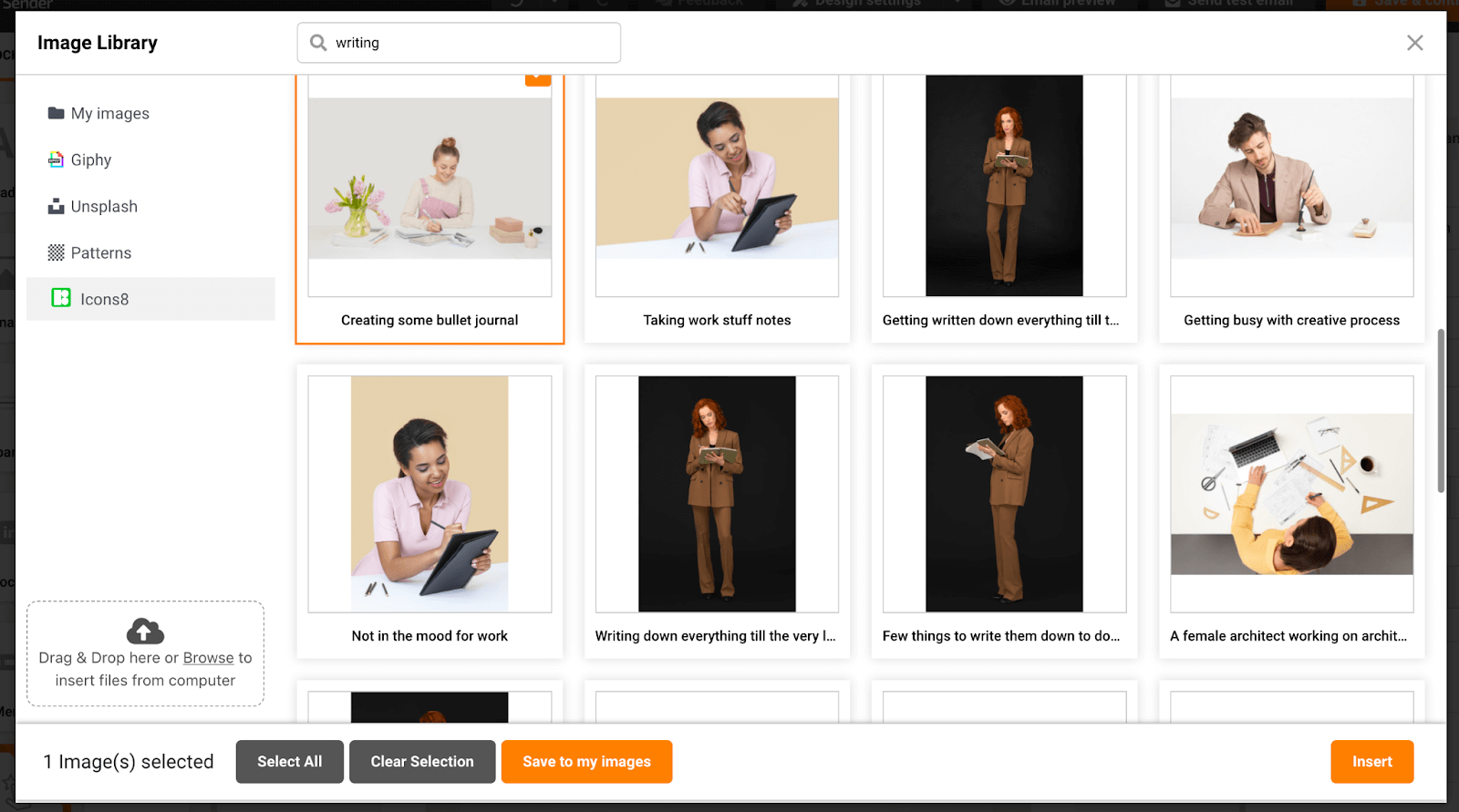Switch to Unsplash source
1459x812 pixels.
point(150,206)
